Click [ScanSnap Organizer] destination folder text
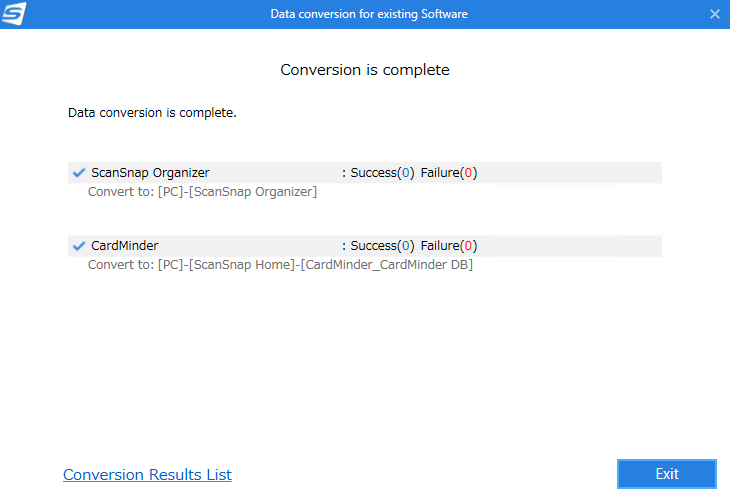The height and width of the screenshot is (503, 730). pyautogui.click(x=254, y=191)
